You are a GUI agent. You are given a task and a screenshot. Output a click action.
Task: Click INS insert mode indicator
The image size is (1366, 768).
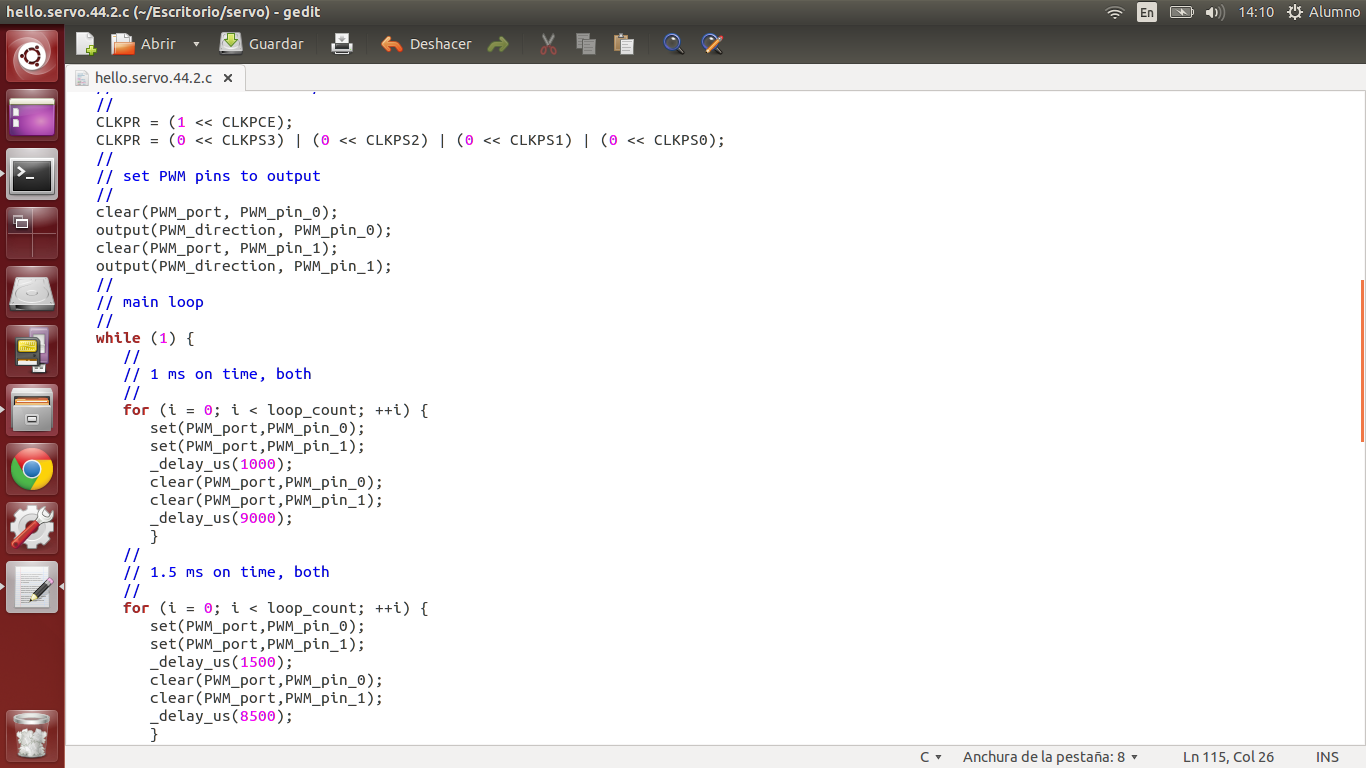click(x=1327, y=757)
